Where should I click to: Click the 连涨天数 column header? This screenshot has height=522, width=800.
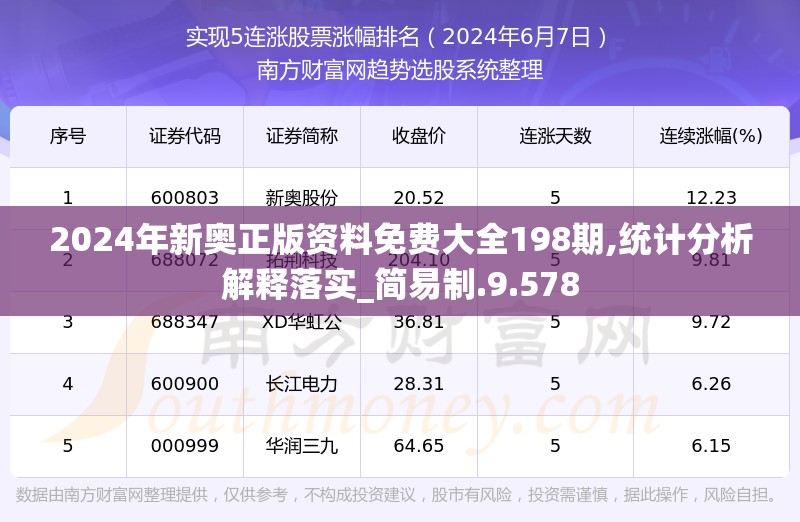555,136
